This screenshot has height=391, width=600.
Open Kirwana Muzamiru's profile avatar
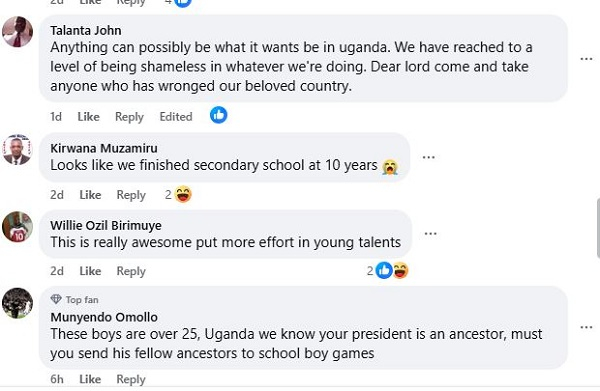pyautogui.click(x=17, y=150)
